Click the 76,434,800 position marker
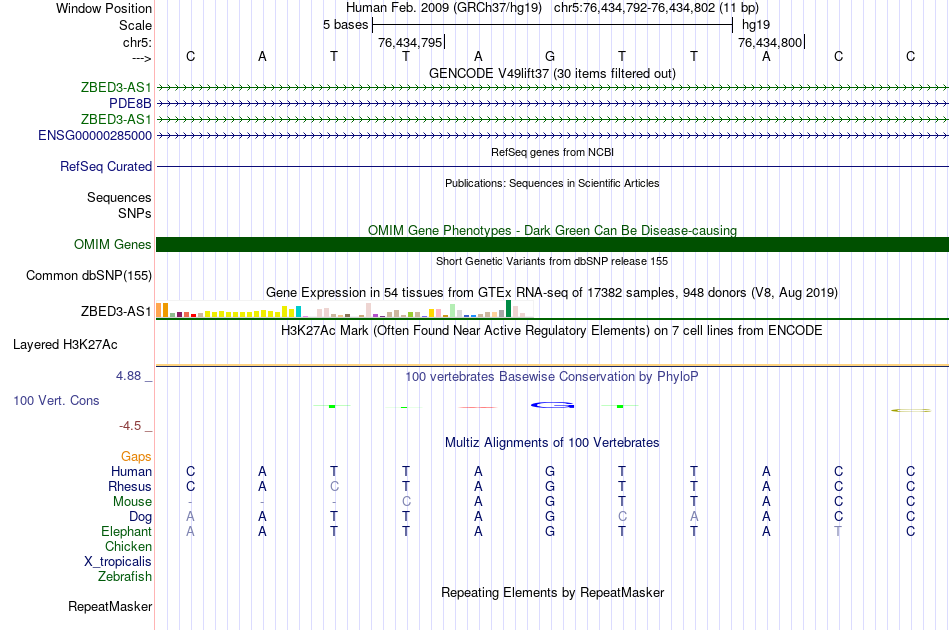Image resolution: width=950 pixels, height=630 pixels. (771, 42)
